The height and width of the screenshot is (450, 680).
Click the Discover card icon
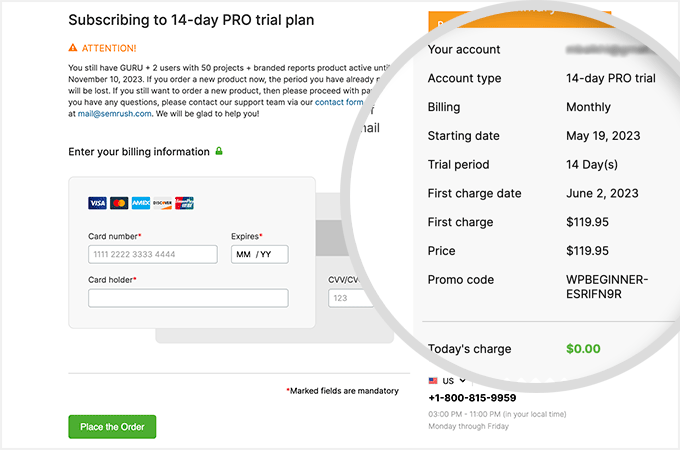coord(162,203)
